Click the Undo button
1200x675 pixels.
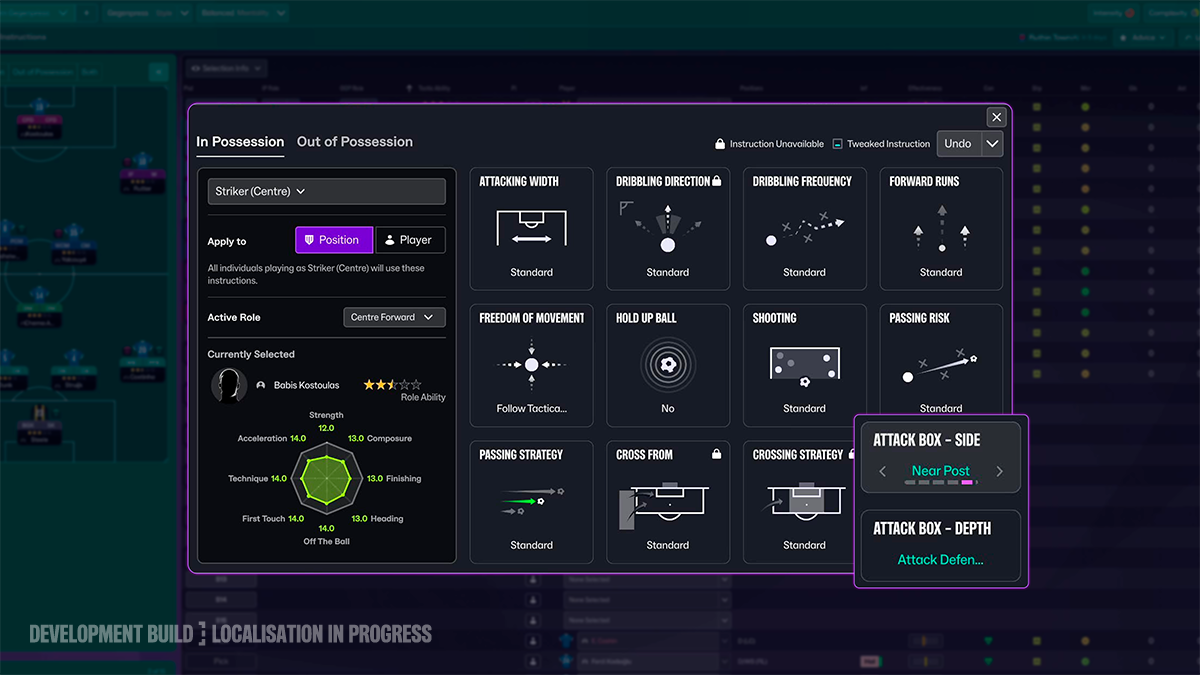[958, 144]
